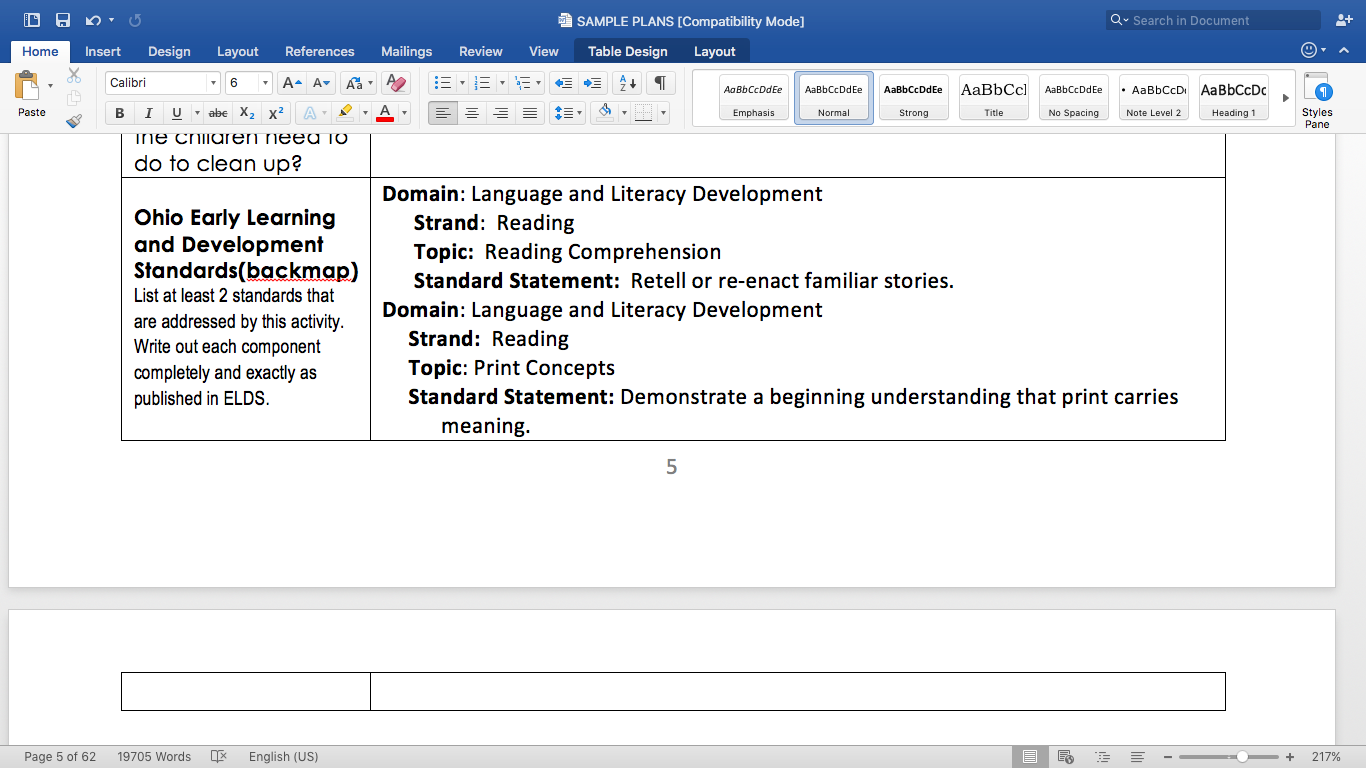The image size is (1366, 768).
Task: Apply the Title style
Action: point(994,97)
